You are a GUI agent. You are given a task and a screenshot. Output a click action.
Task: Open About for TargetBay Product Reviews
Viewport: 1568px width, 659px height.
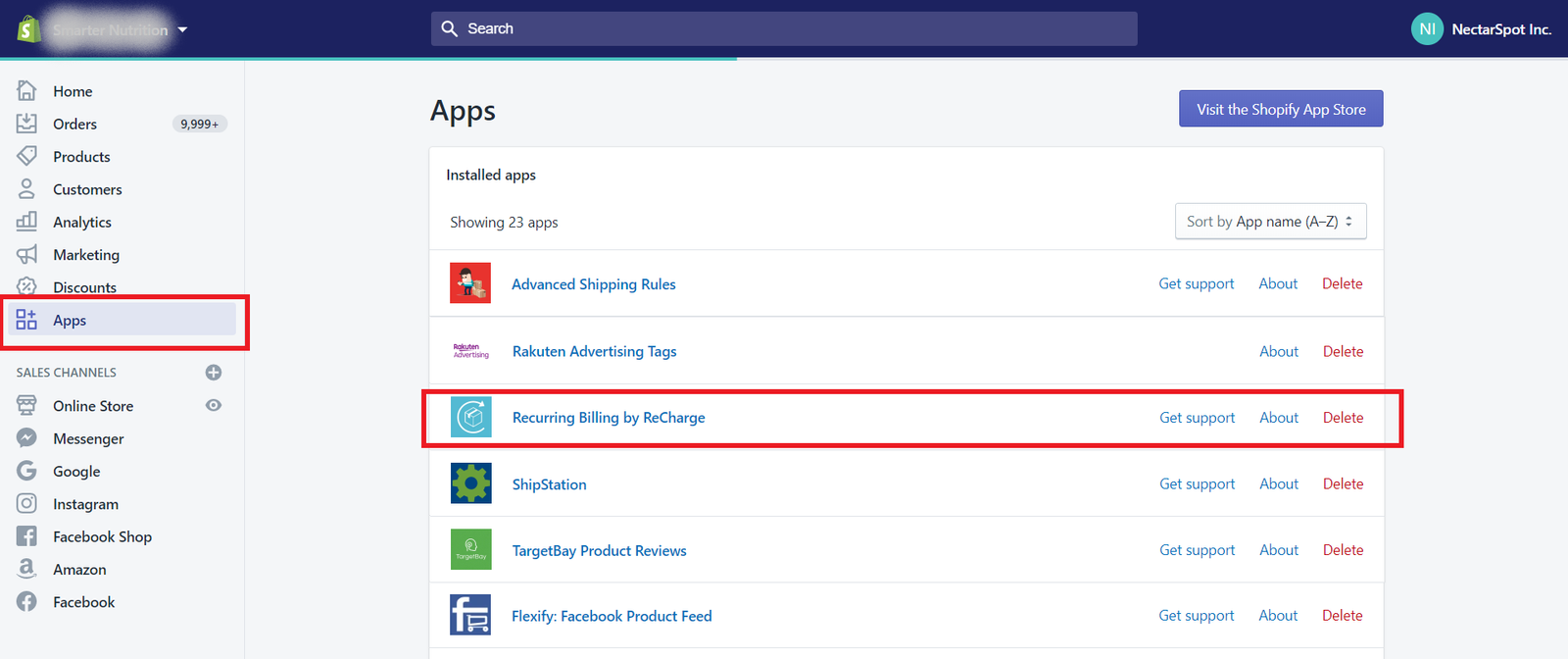pyautogui.click(x=1279, y=550)
